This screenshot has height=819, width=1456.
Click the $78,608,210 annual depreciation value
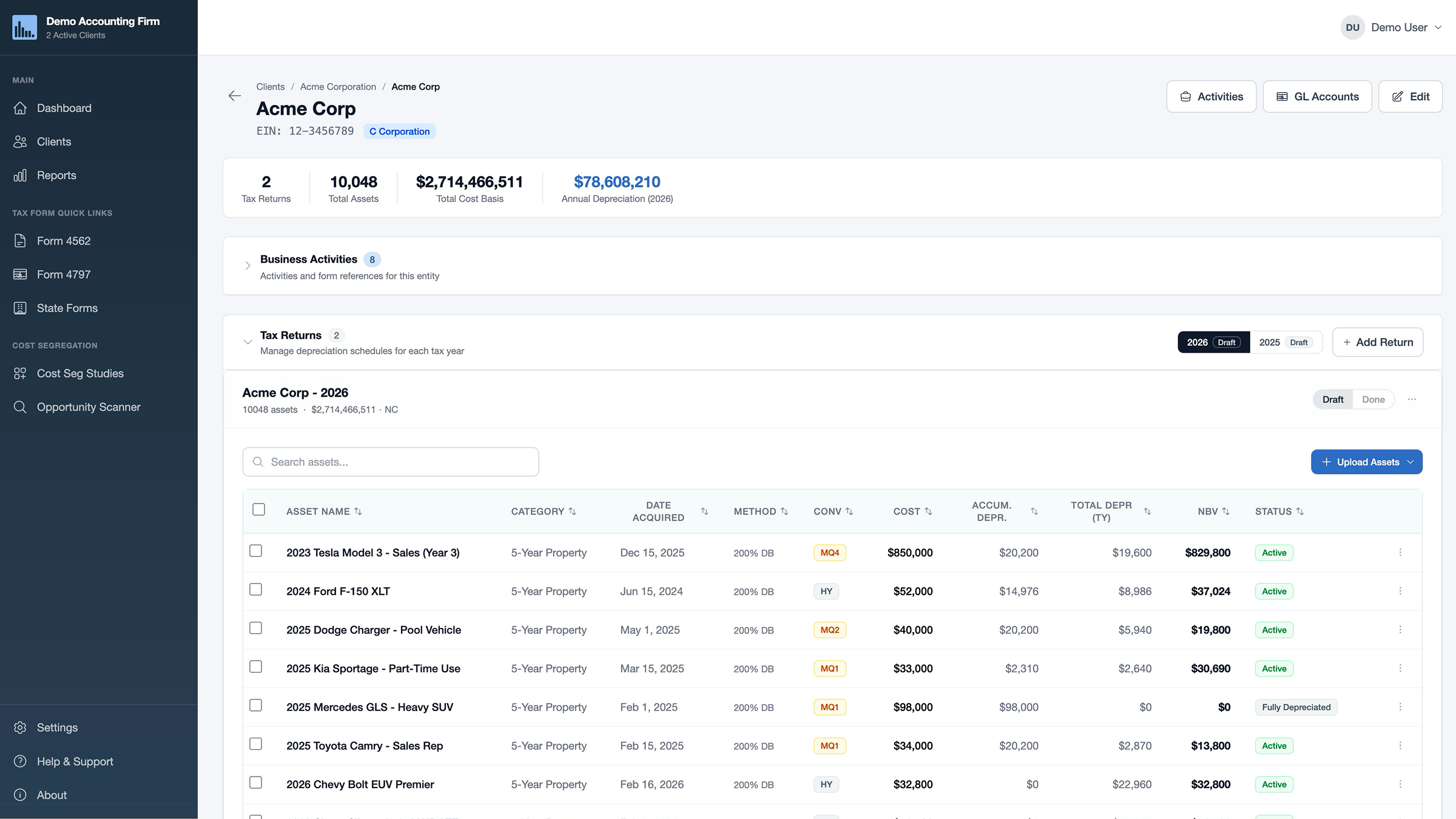coord(617,181)
